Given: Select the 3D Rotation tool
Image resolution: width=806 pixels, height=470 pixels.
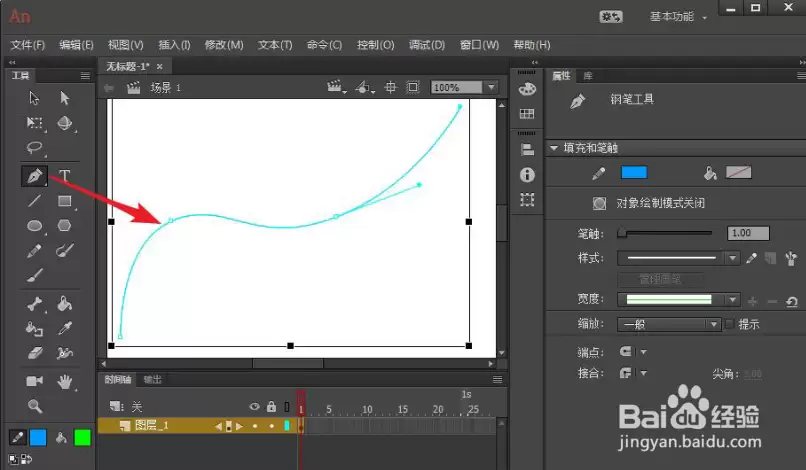Looking at the screenshot, I should pyautogui.click(x=65, y=123).
